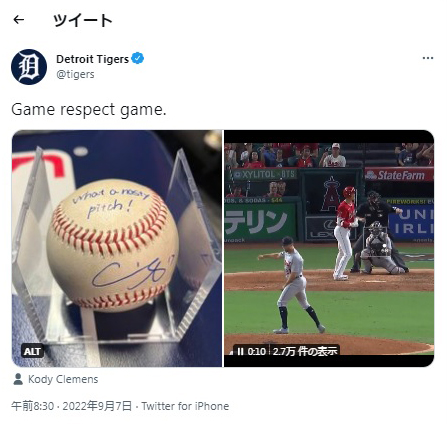Click the Game respect game tweet text
Screen dimensions: 447x424
(89, 109)
